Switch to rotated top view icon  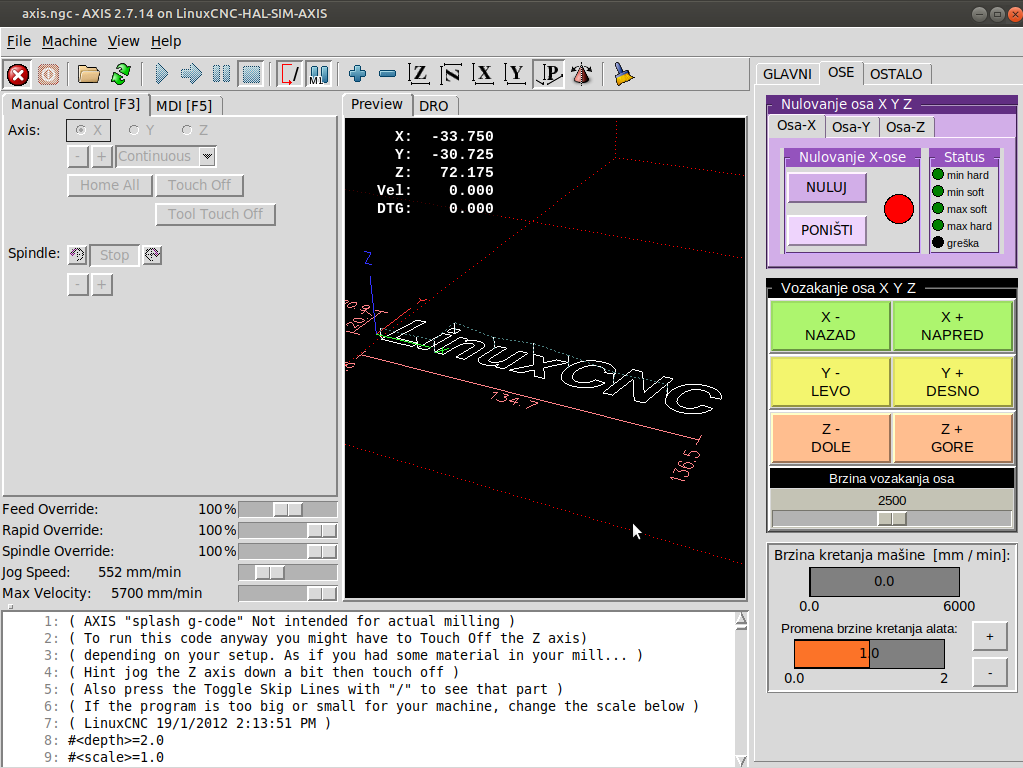(451, 74)
